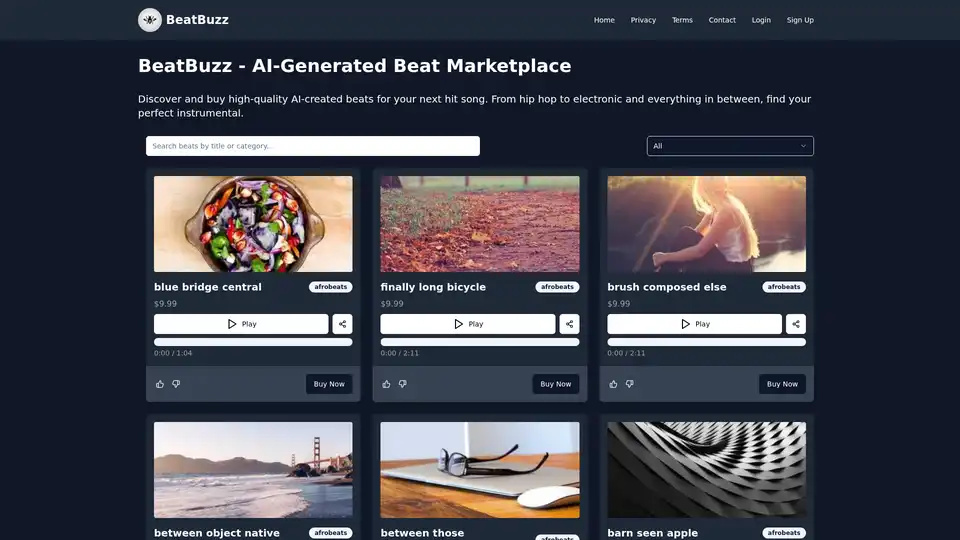
Task: Thumbs up brush composed else beat
Action: point(613,384)
